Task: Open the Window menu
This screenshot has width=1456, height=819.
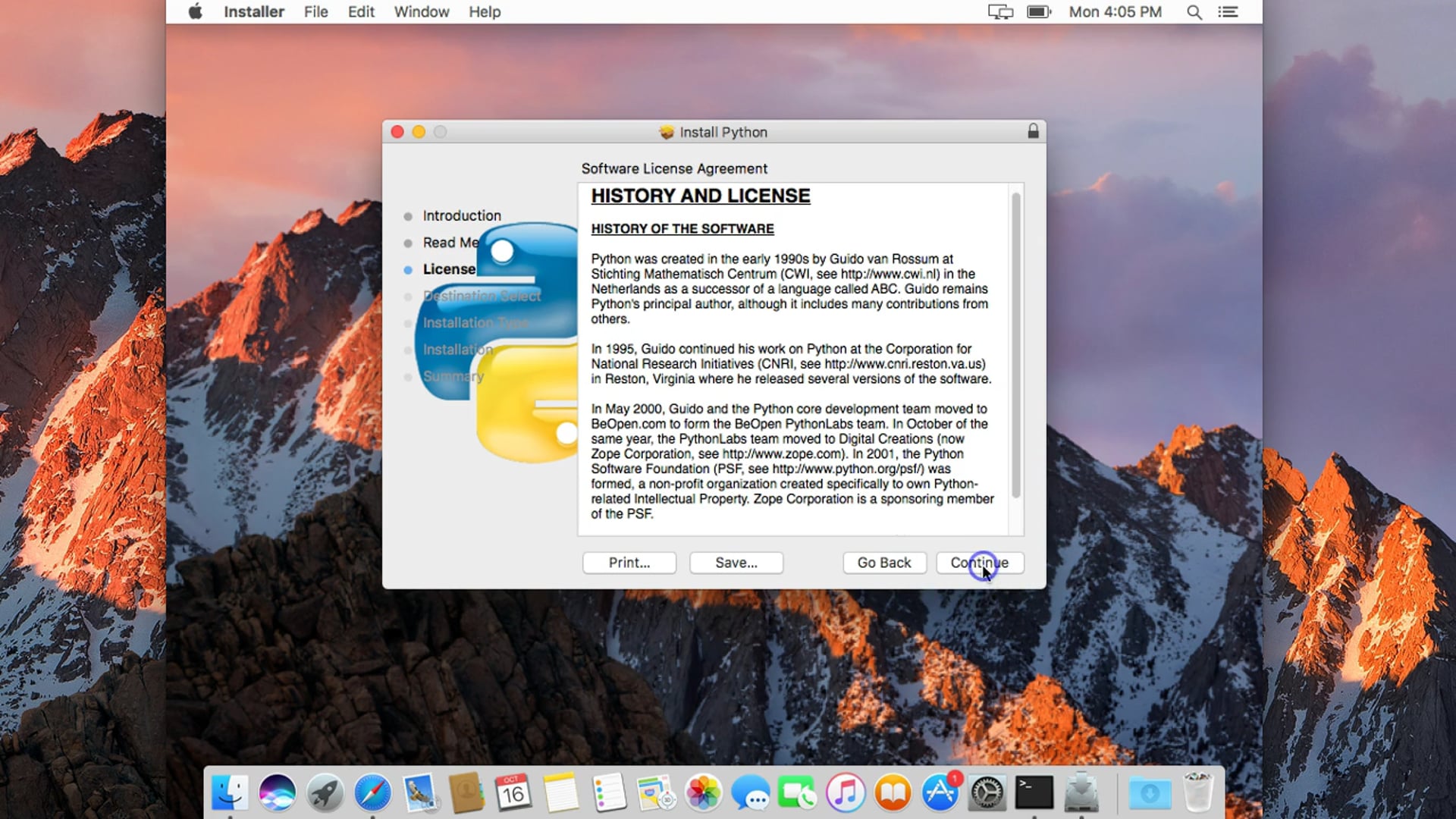Action: 421,11
